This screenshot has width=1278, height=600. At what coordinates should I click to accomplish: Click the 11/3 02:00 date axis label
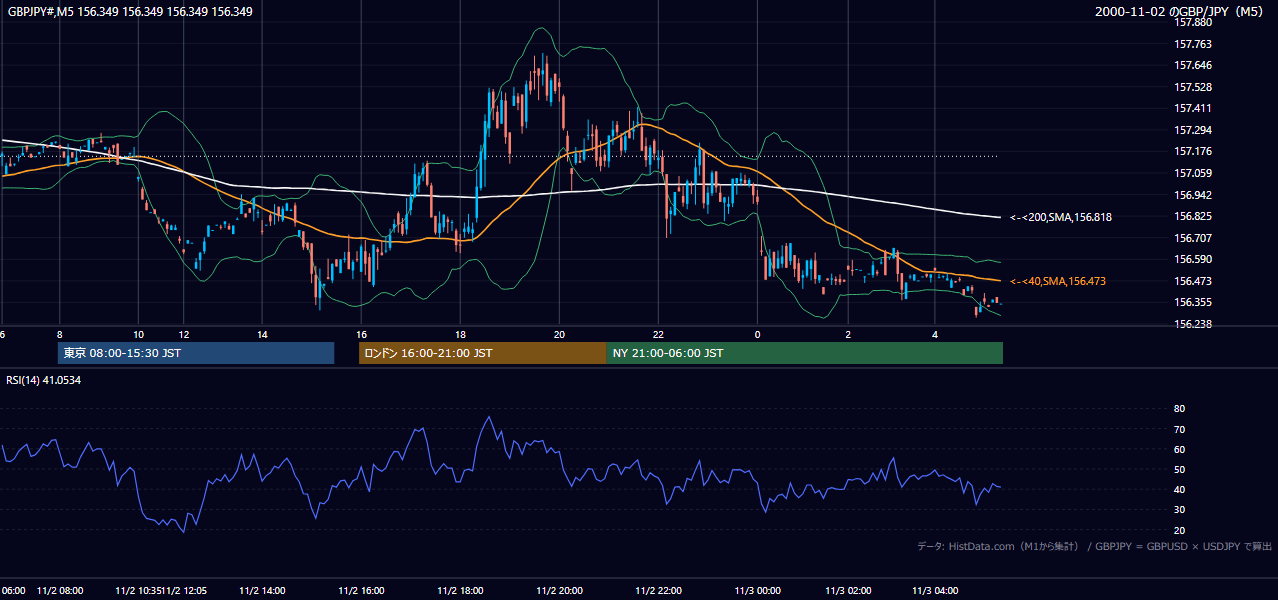point(849,591)
